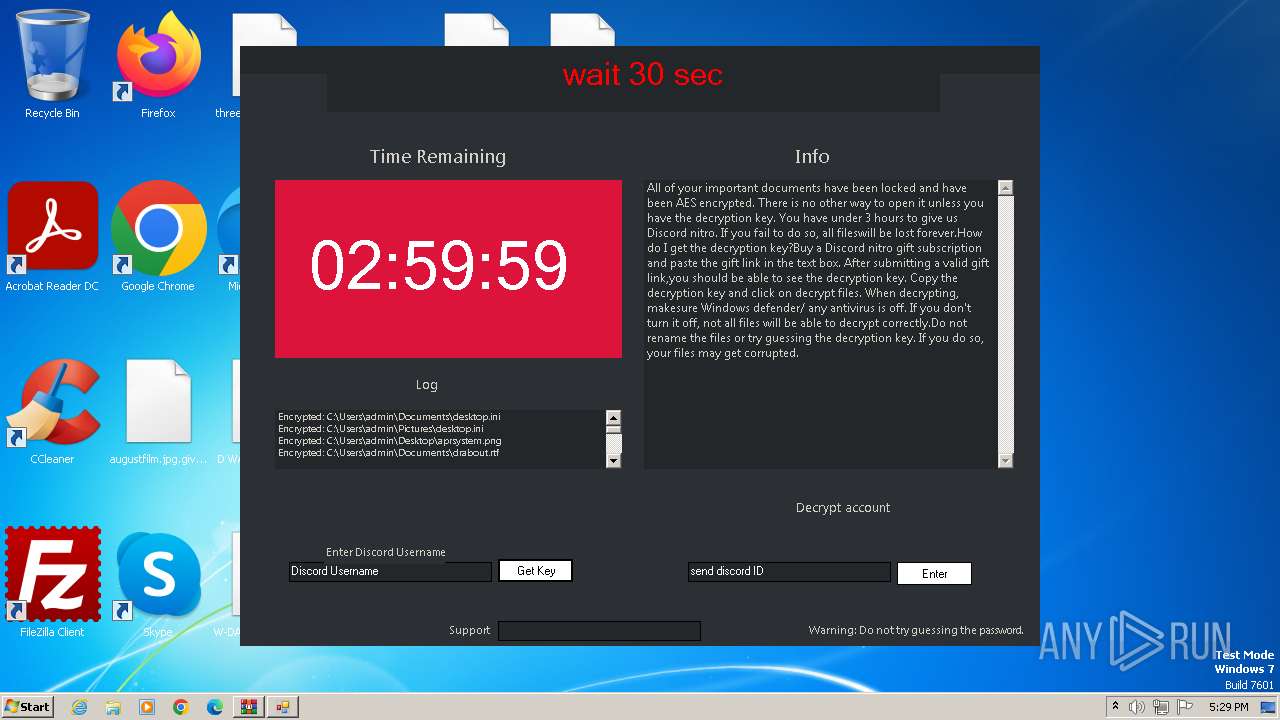Image resolution: width=1280 pixels, height=720 pixels.
Task: Open the Firefox desktop shortcut
Action: [158, 65]
